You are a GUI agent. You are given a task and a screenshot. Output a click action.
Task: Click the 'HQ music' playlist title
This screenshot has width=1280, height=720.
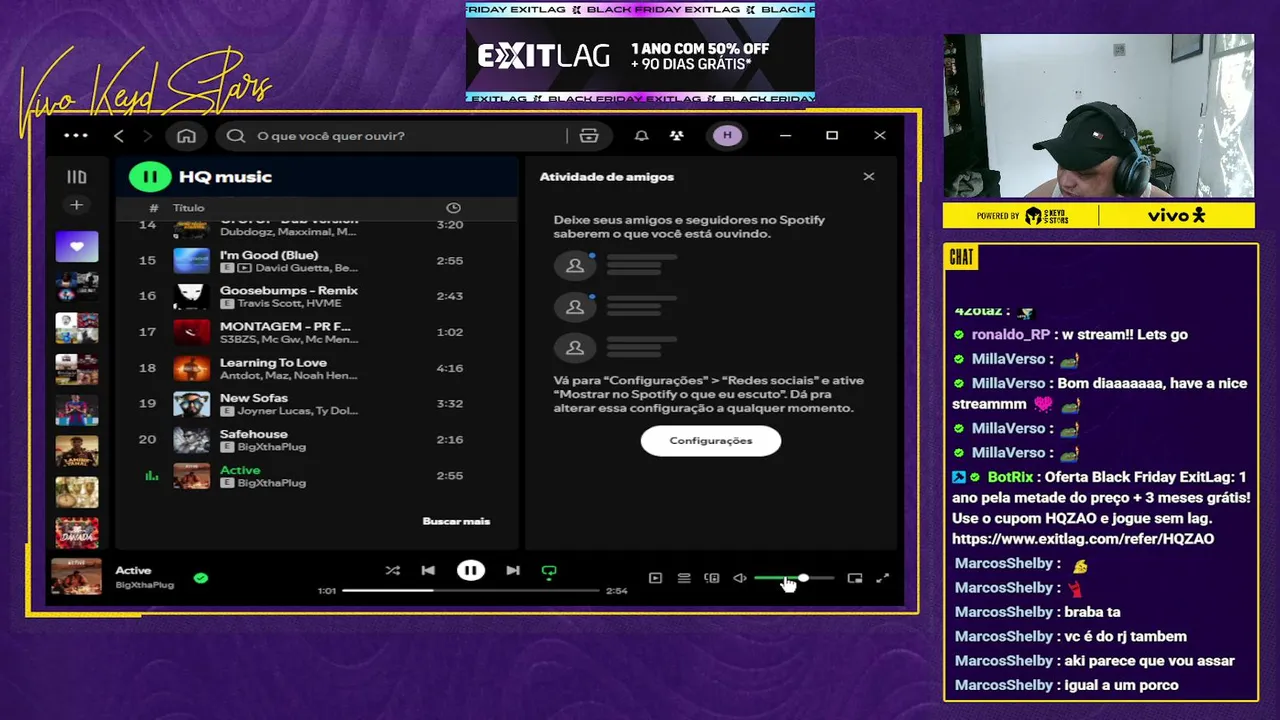tap(225, 177)
